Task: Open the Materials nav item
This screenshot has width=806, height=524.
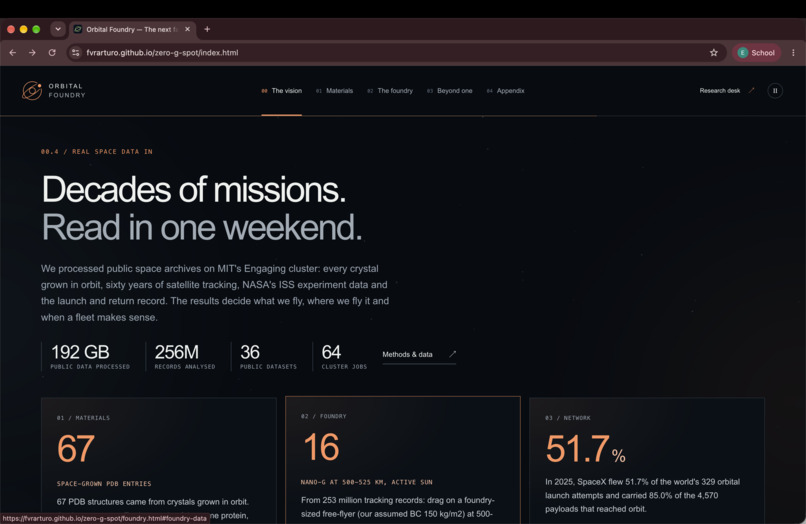Action: (x=335, y=91)
